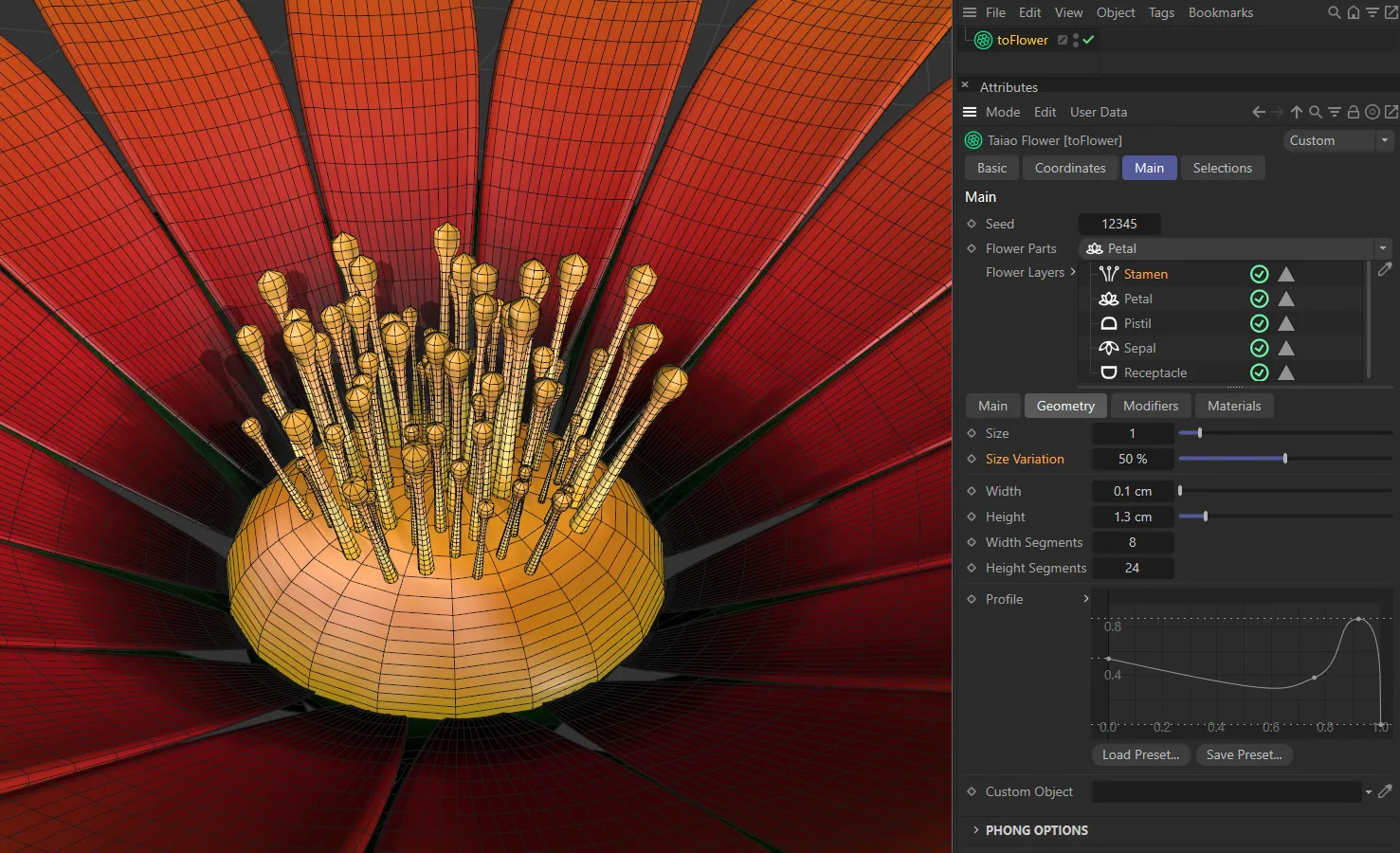Expand the Flower Layers section

pos(1073,272)
